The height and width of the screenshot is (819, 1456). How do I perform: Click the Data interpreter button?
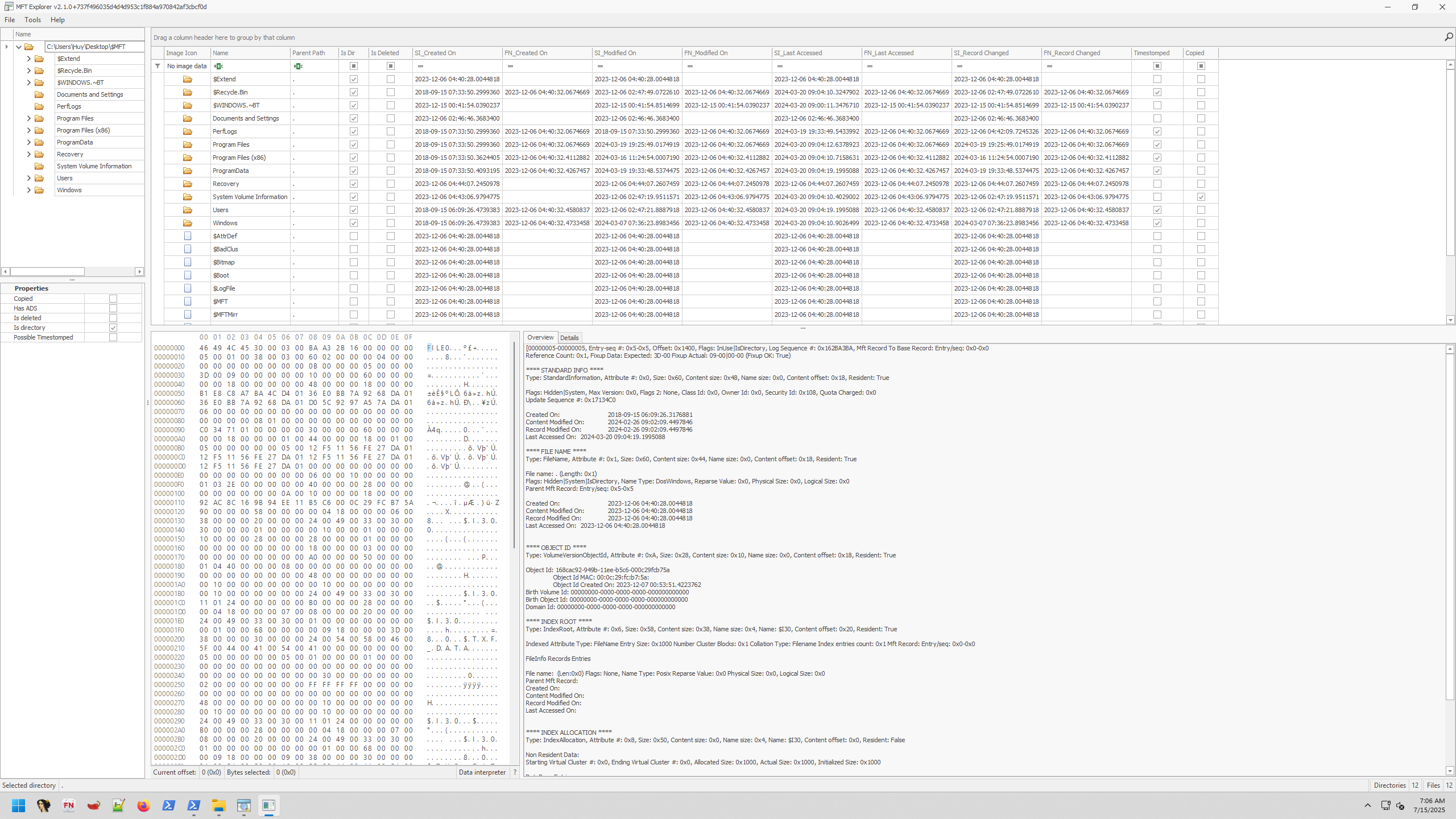[482, 772]
